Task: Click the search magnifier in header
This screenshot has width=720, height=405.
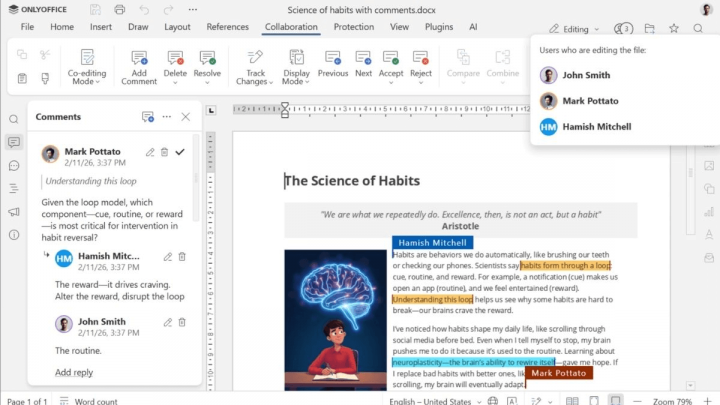Action: click(x=698, y=29)
